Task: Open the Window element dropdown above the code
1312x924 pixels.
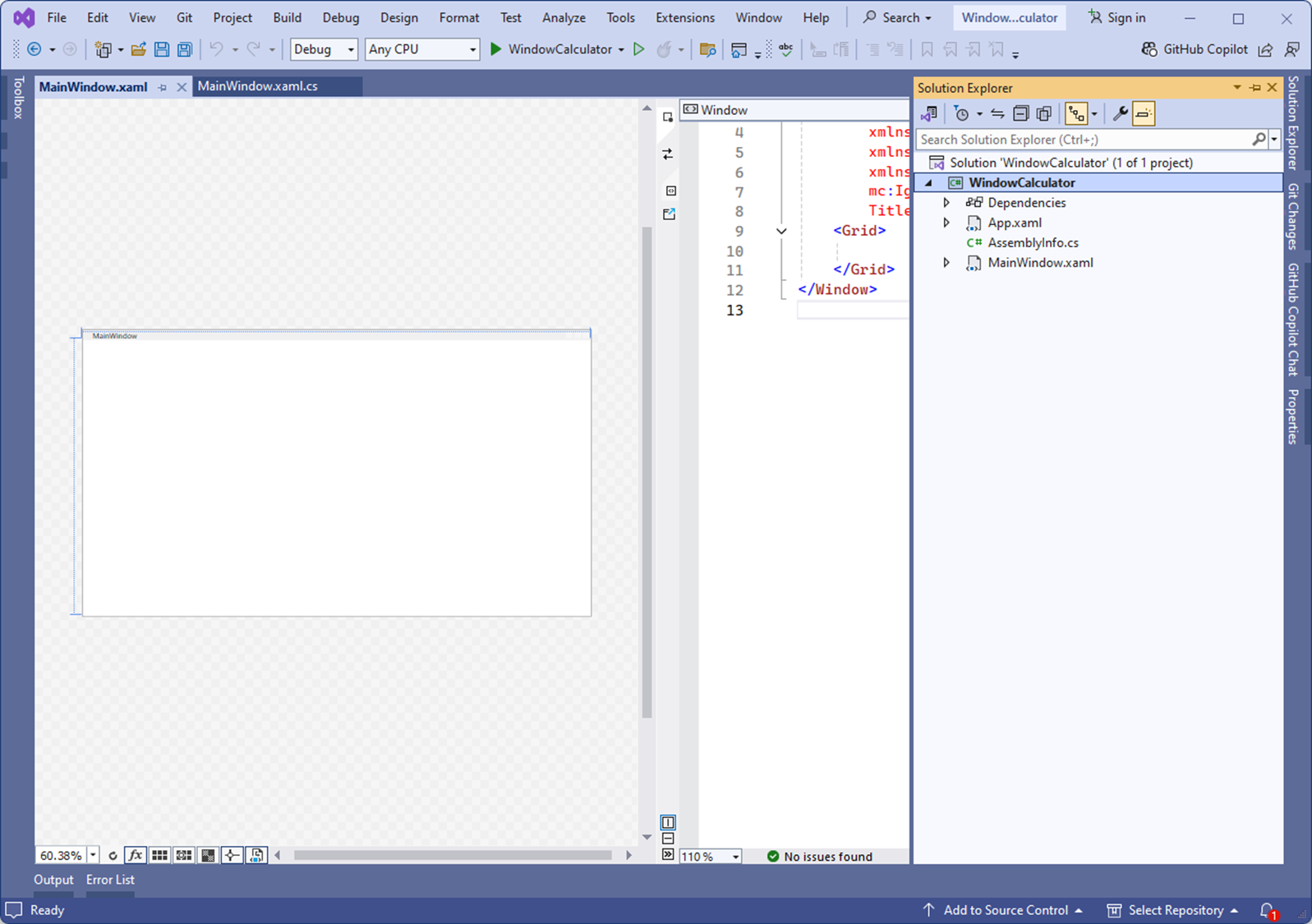Action: click(795, 110)
